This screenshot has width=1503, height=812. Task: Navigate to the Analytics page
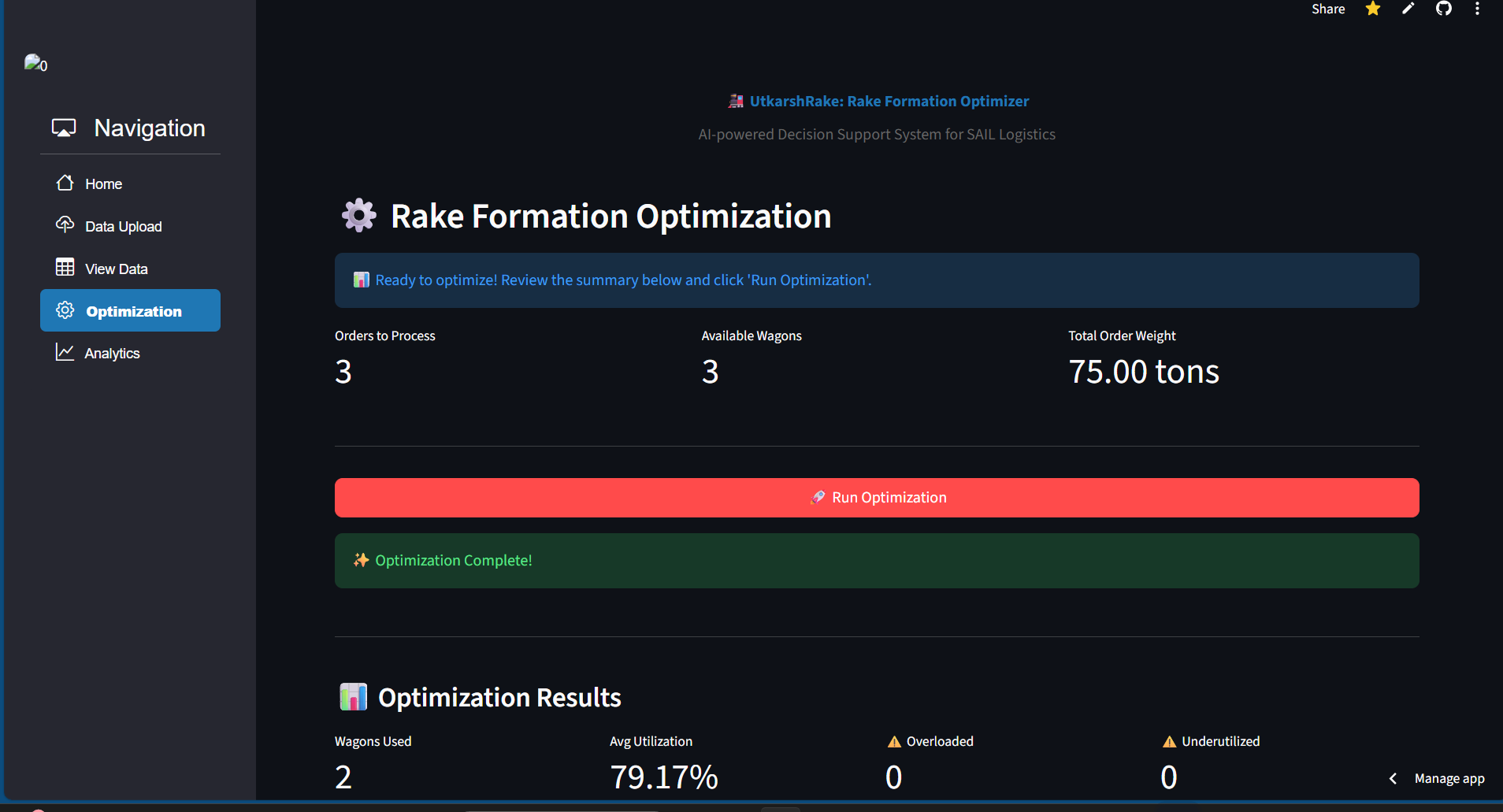coord(130,353)
